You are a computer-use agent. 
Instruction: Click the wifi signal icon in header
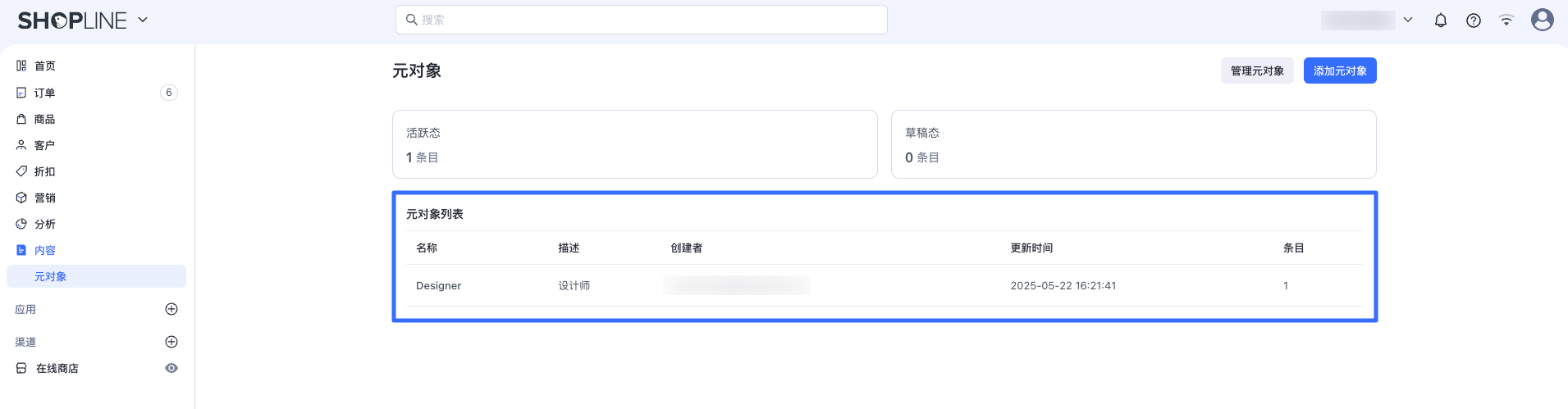[x=1506, y=20]
